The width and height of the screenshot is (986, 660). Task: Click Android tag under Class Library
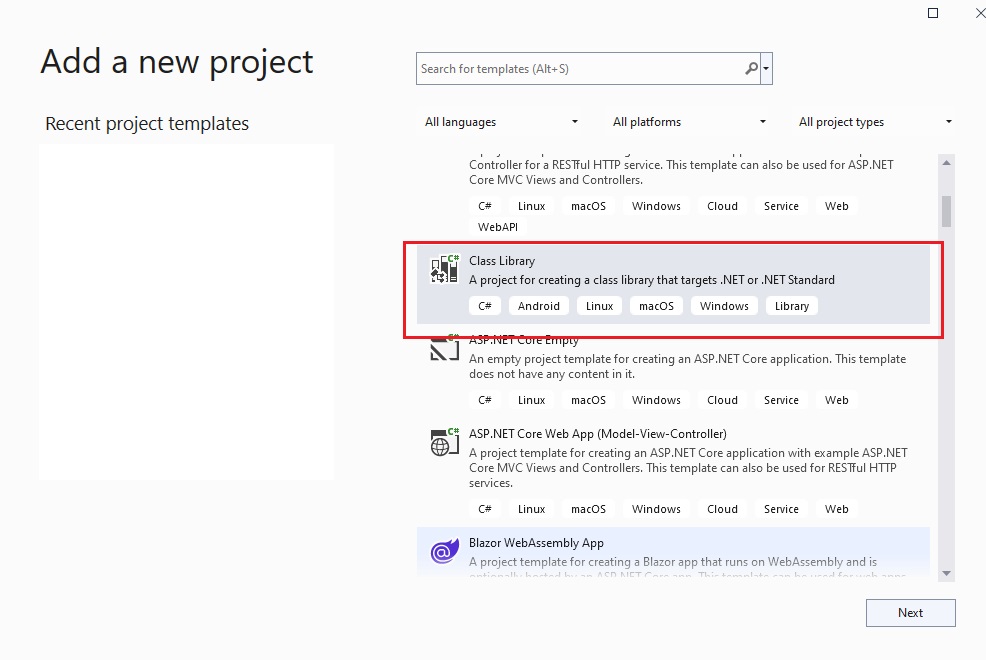pyautogui.click(x=539, y=306)
